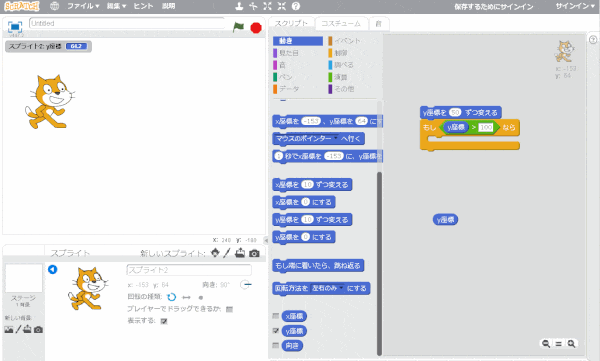The width and height of the screenshot is (600, 361).
Task: Collapse the stage with side arrow
Action: click(x=266, y=240)
